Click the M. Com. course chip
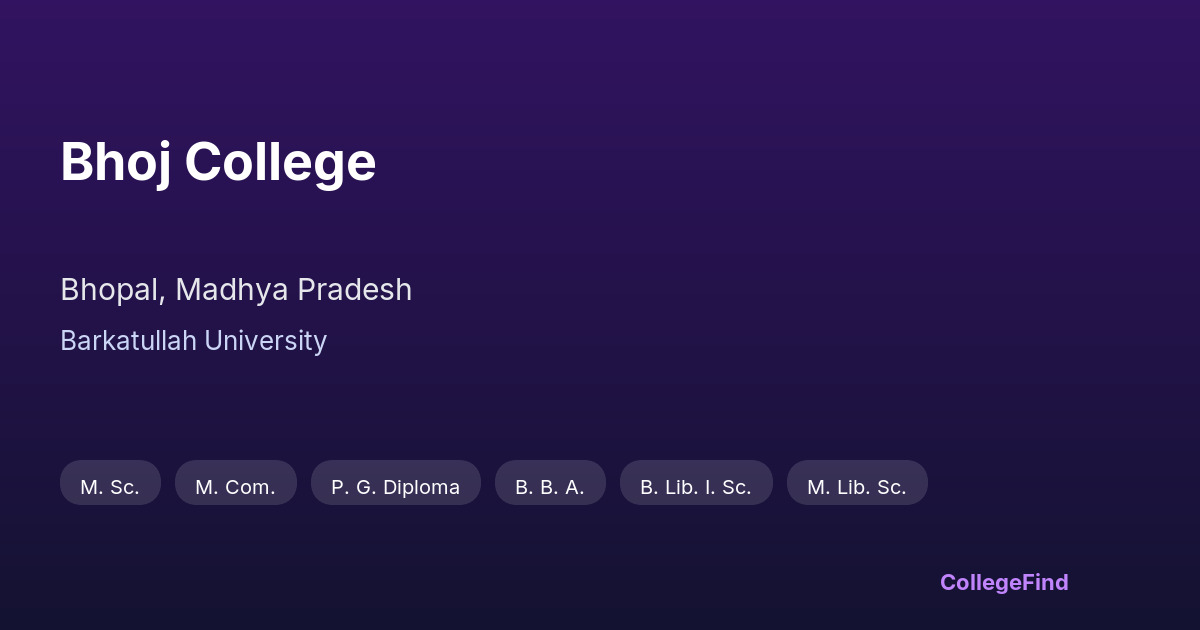The image size is (1200, 630). 235,483
